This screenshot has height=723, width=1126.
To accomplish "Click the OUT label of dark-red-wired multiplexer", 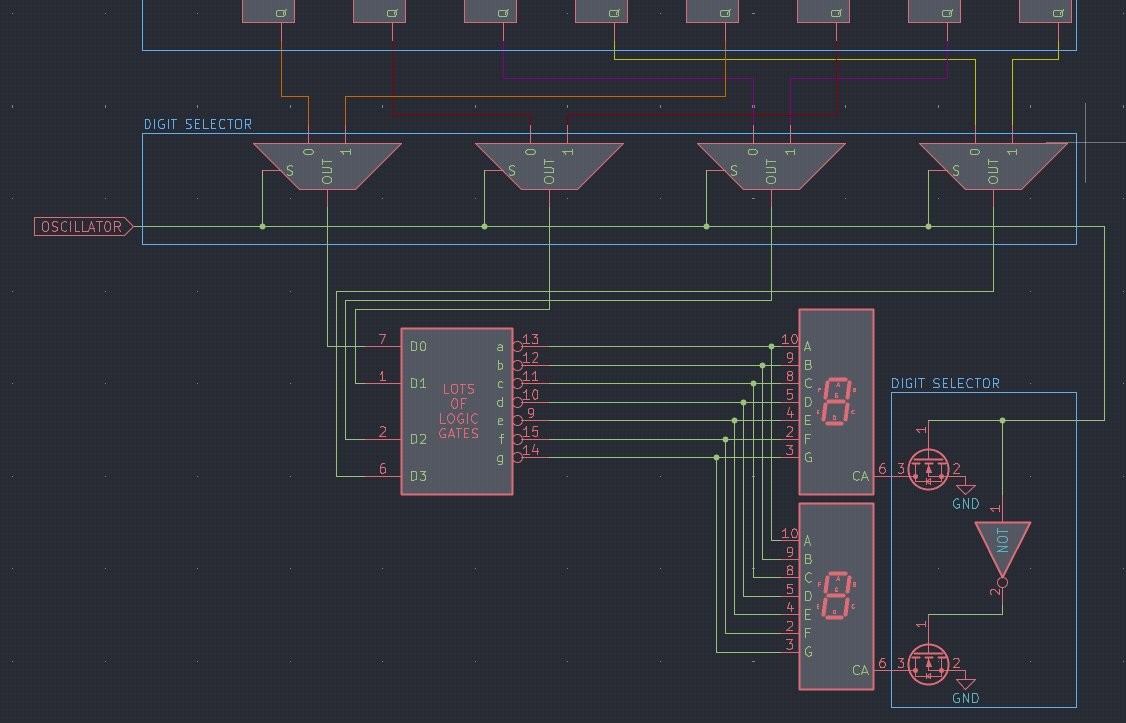I will (549, 172).
